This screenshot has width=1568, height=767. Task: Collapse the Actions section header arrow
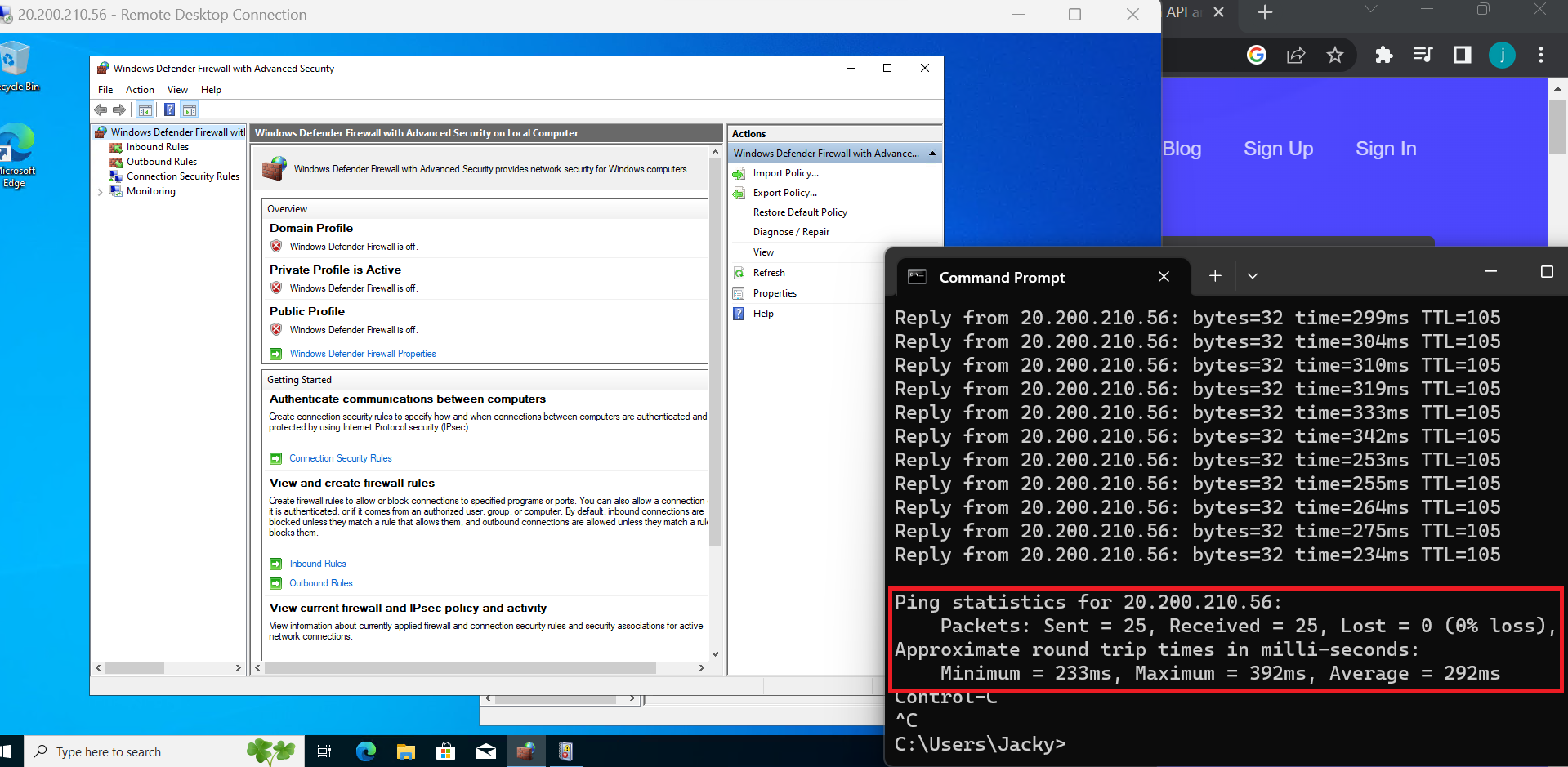[932, 154]
